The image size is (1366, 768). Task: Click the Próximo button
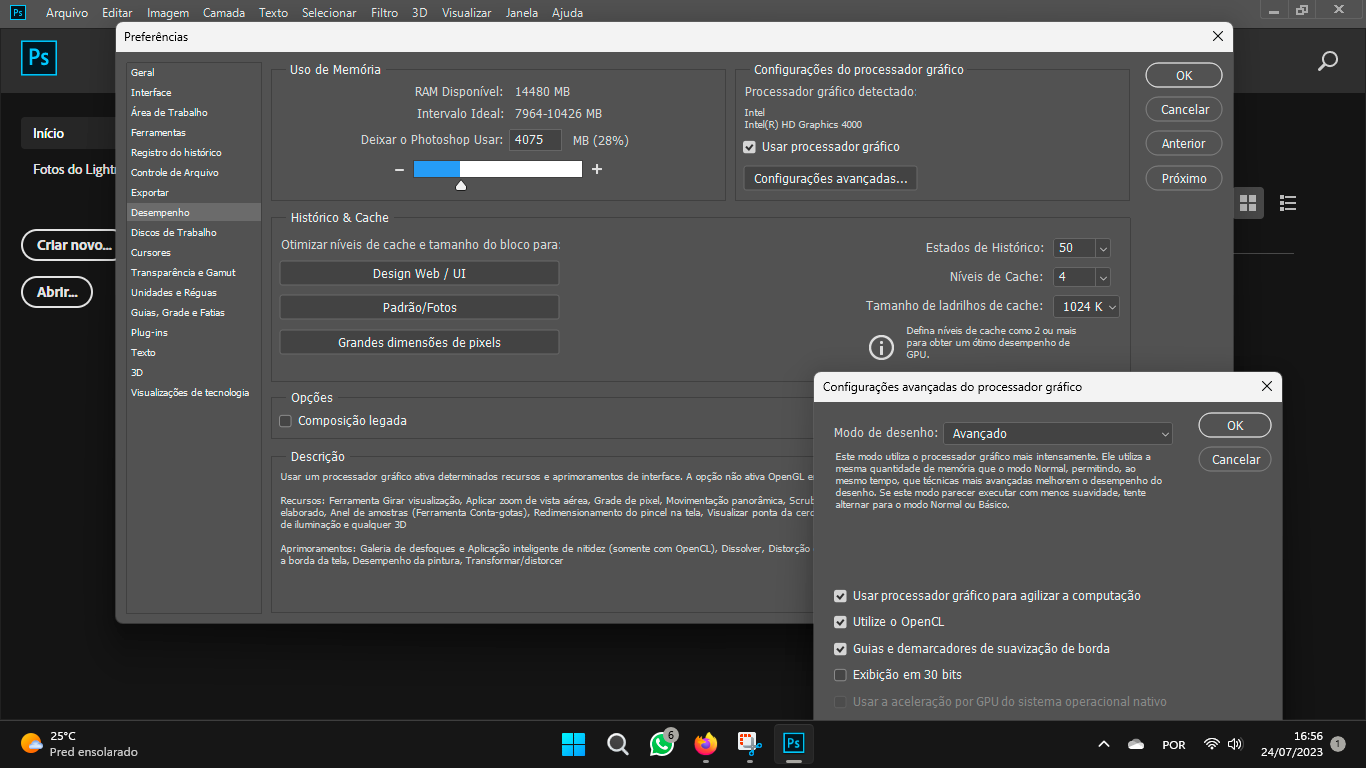tap(1184, 178)
